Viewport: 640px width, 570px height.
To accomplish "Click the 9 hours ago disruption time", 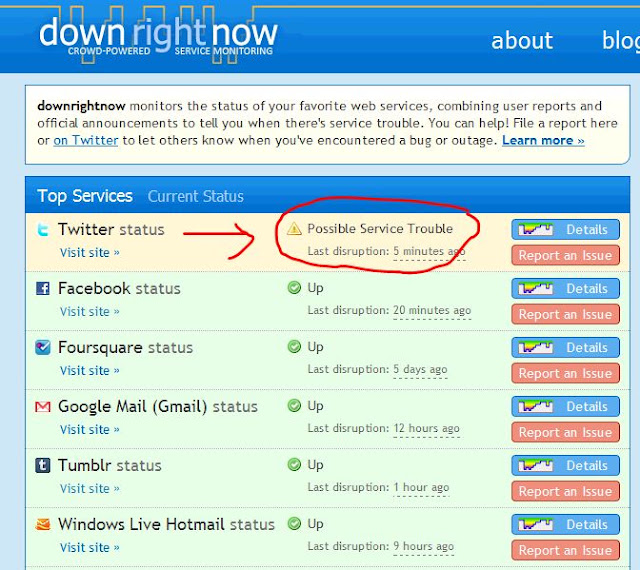I will [424, 547].
